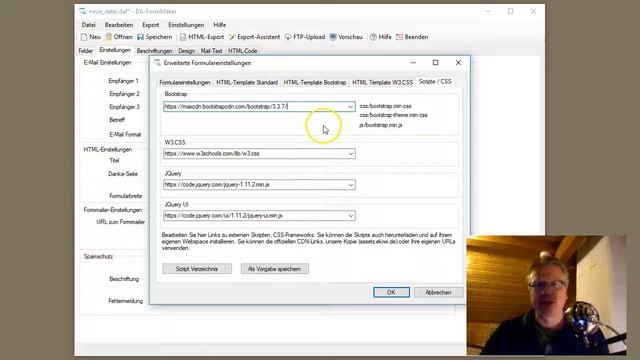Image resolution: width=640 pixels, height=360 pixels.
Task: Expand the Bootstrap URL dropdown arrow
Action: click(x=351, y=107)
